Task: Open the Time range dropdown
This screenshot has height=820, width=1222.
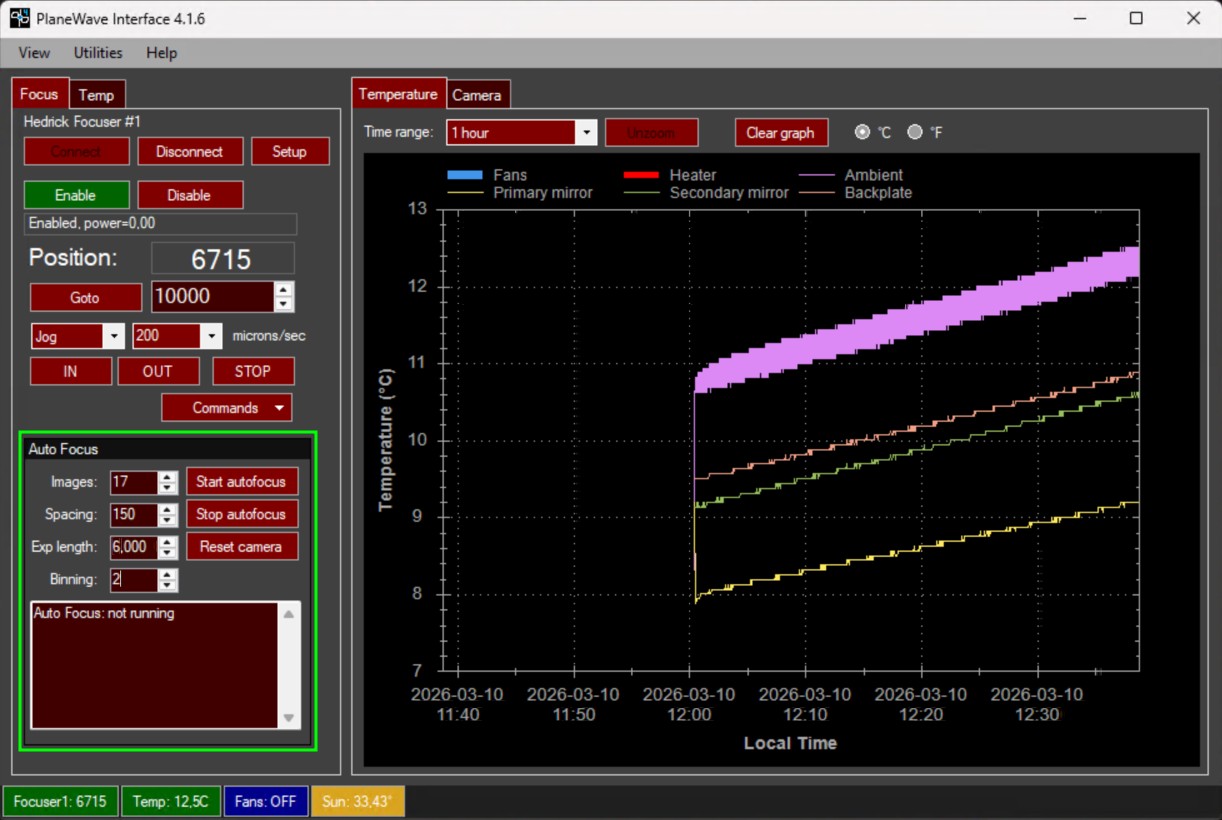Action: tap(586, 132)
